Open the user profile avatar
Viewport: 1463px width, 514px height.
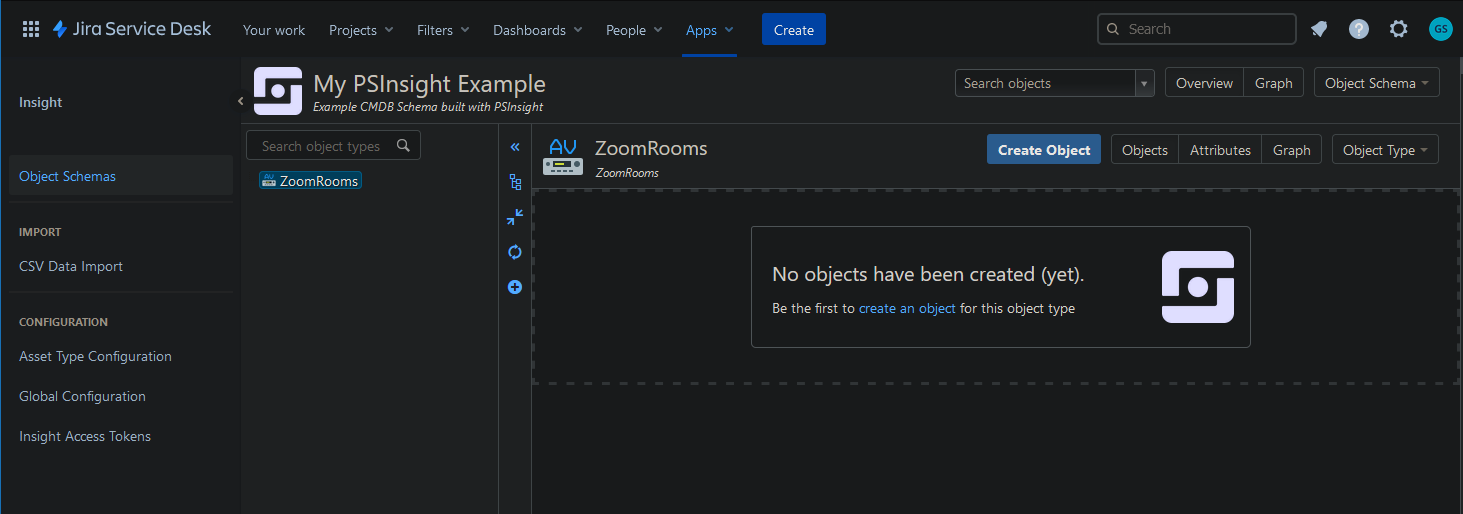[x=1440, y=29]
